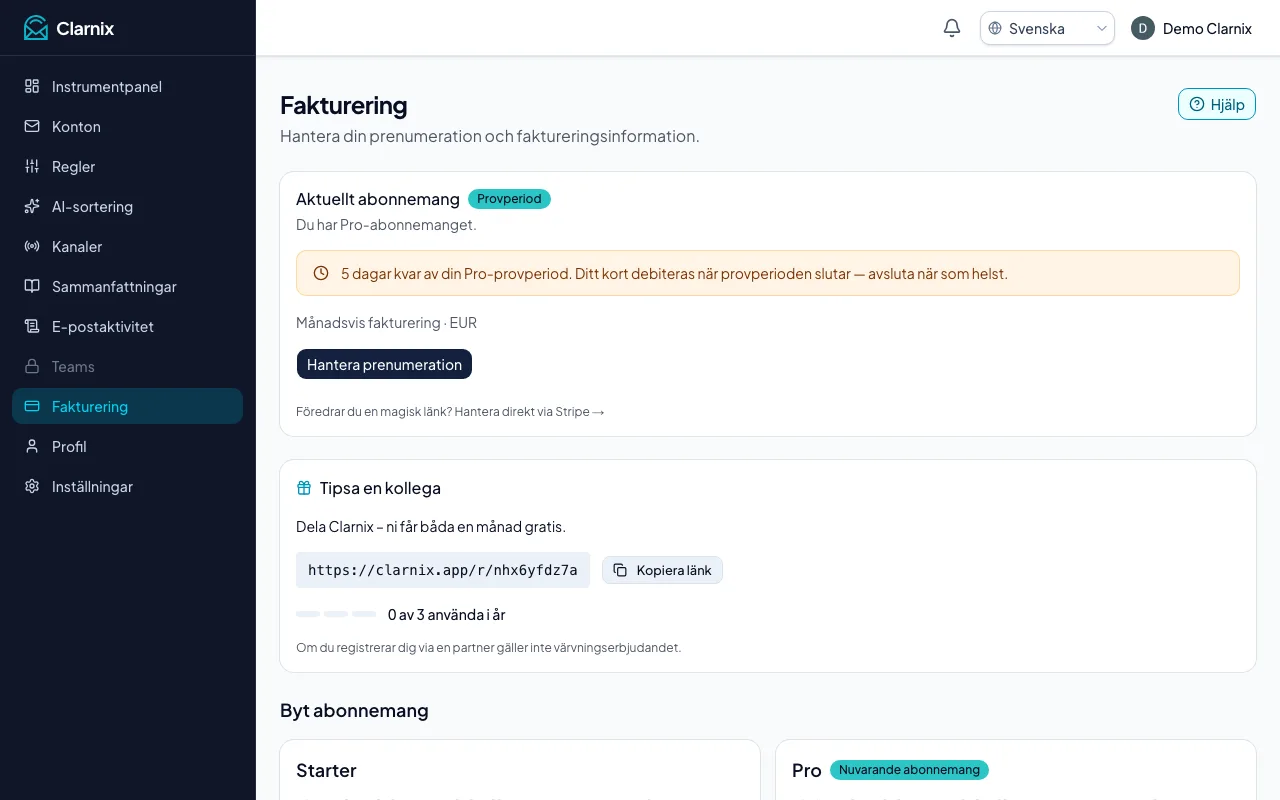Select the locked Teams item

point(127,366)
